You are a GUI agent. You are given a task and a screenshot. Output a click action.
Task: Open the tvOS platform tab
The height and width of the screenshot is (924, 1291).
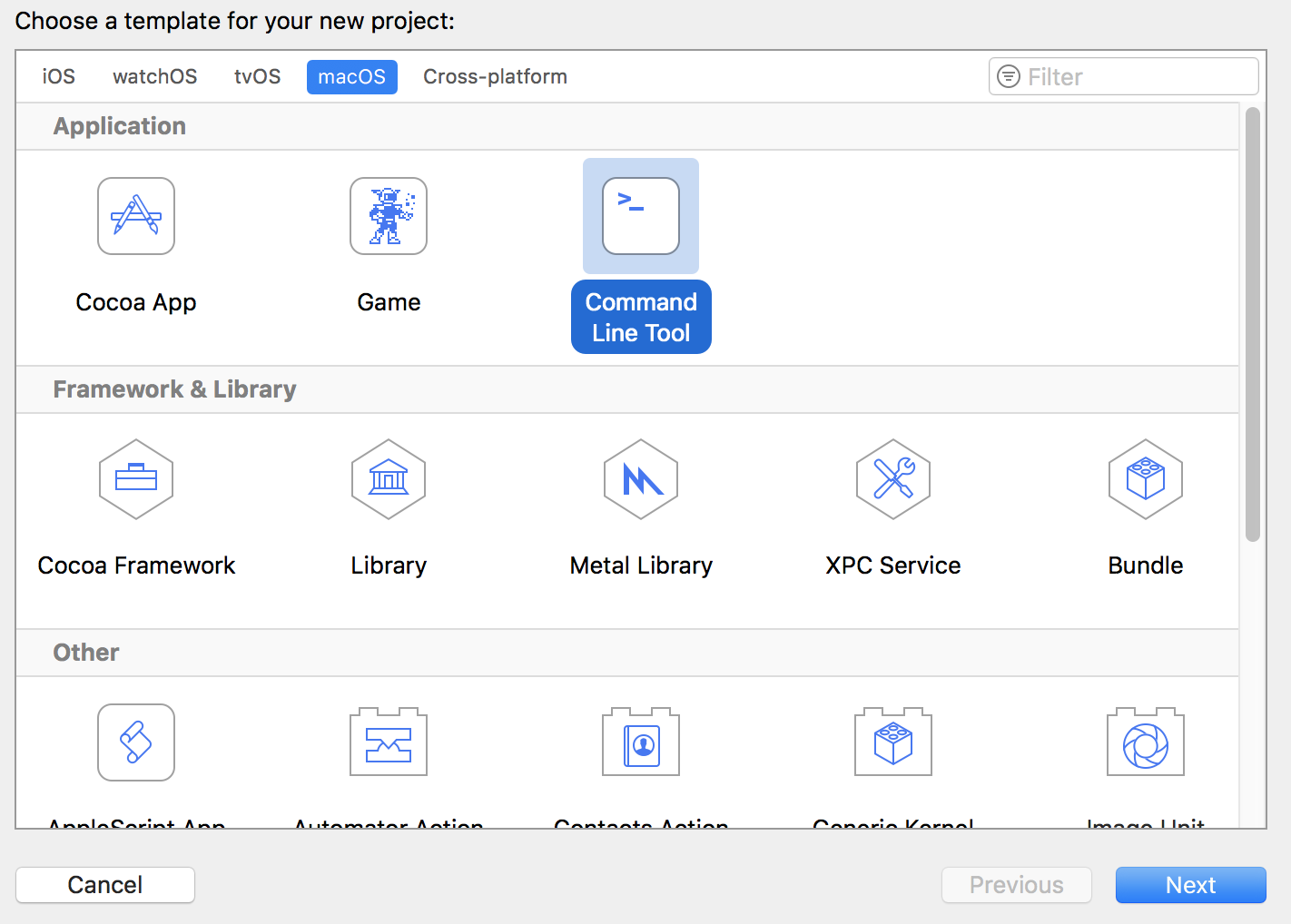(258, 76)
